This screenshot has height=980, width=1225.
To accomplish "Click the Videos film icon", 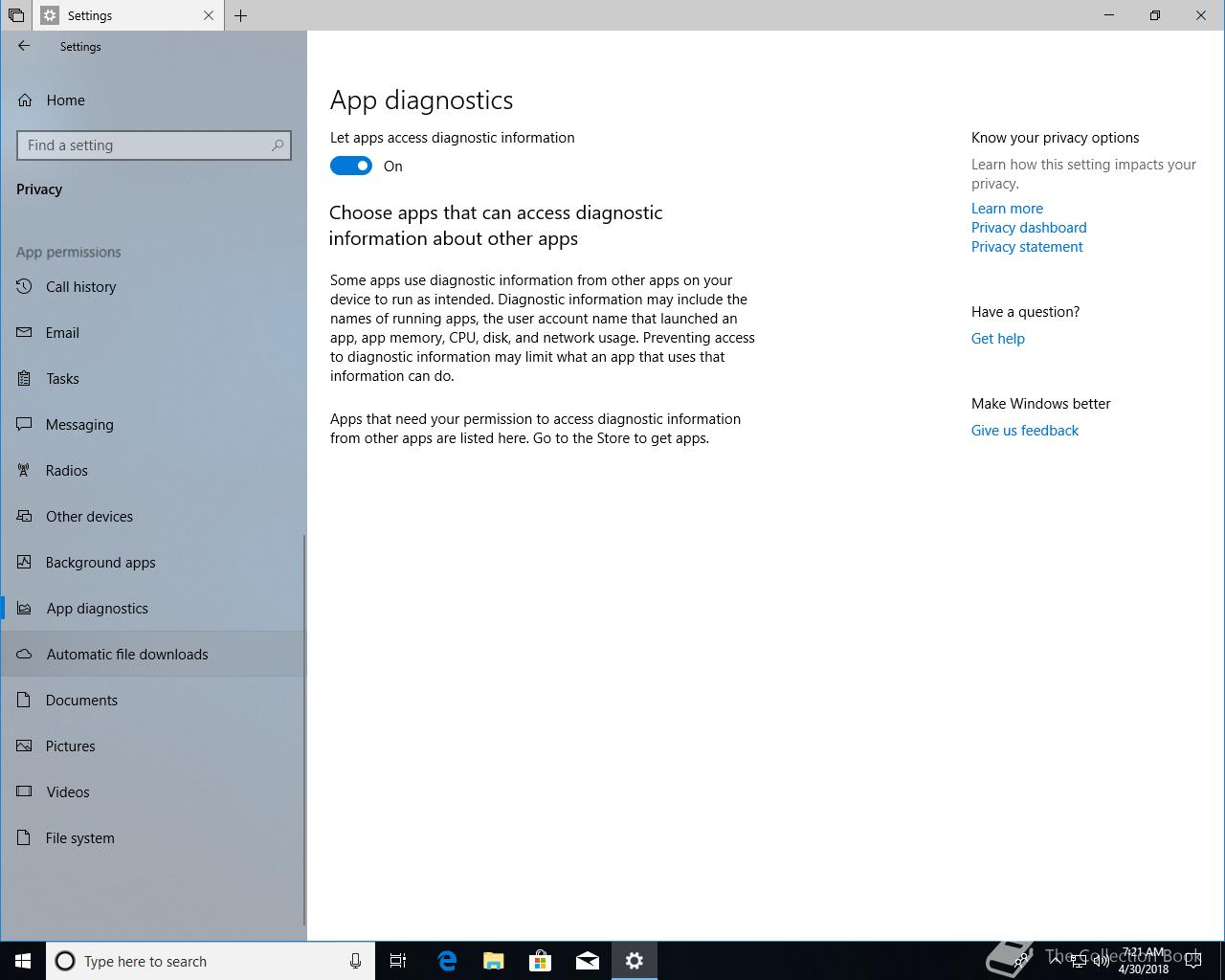I will click(25, 791).
